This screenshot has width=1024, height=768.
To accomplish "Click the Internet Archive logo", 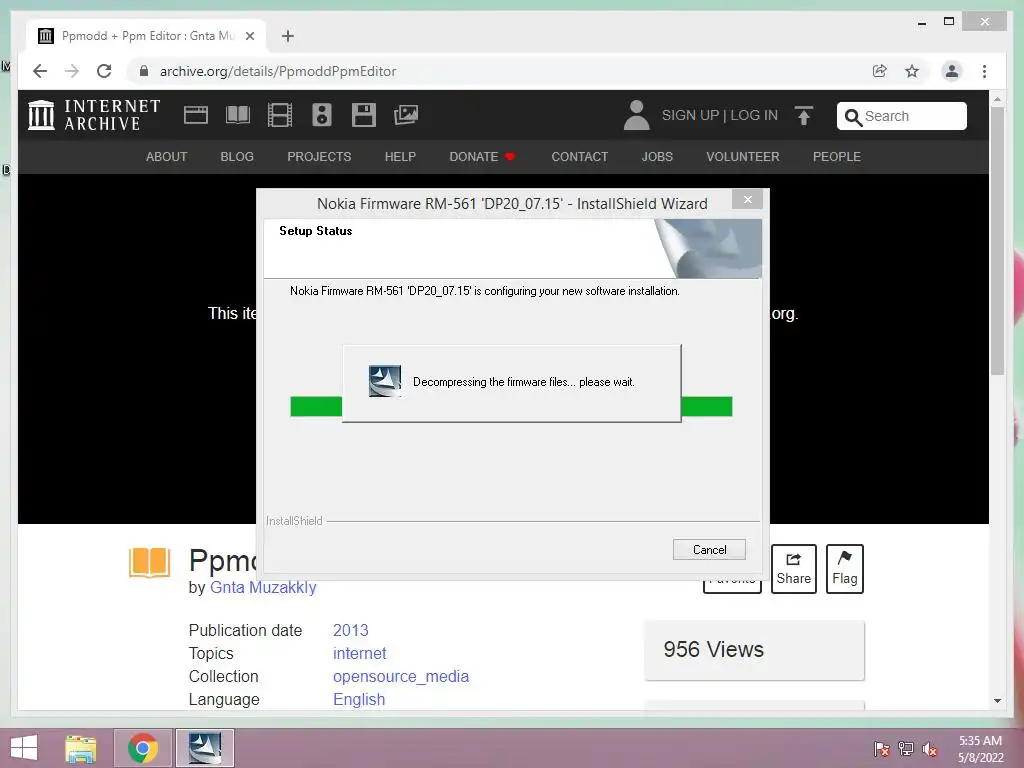I will 94,115.
